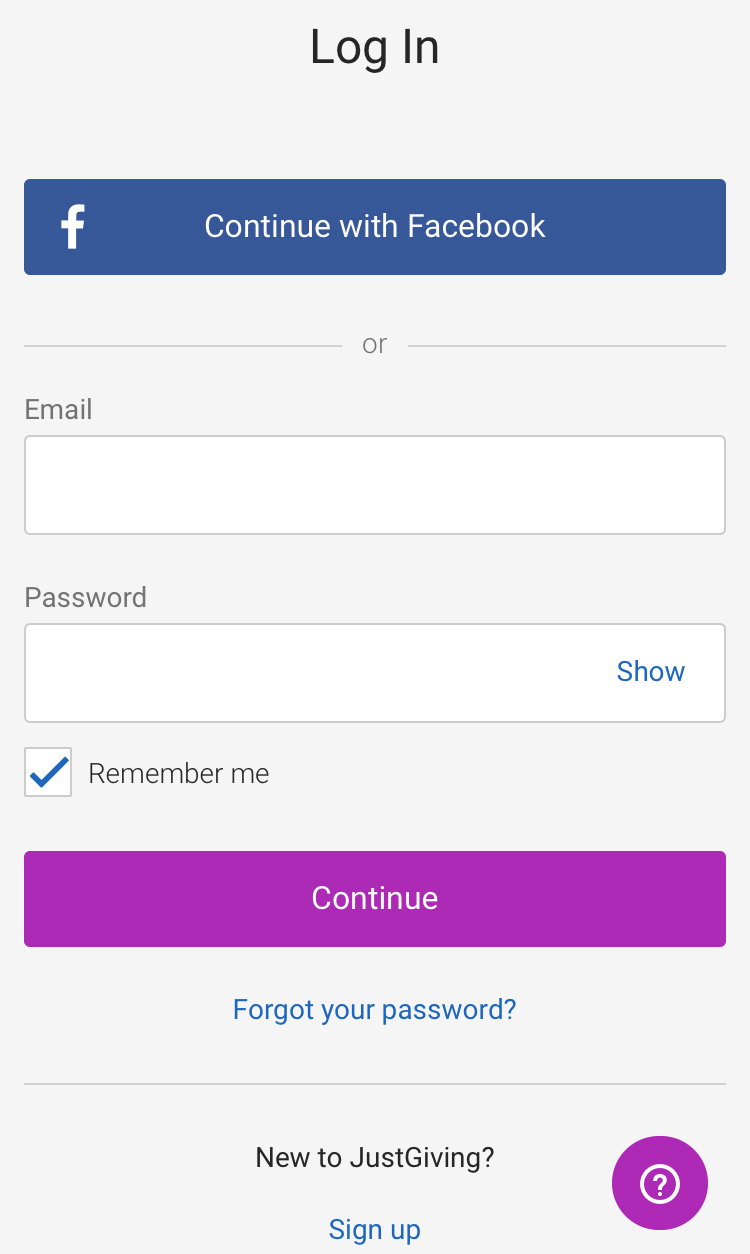Click the 'New to JustGiving?' text
The width and height of the screenshot is (750, 1254).
tap(375, 1157)
